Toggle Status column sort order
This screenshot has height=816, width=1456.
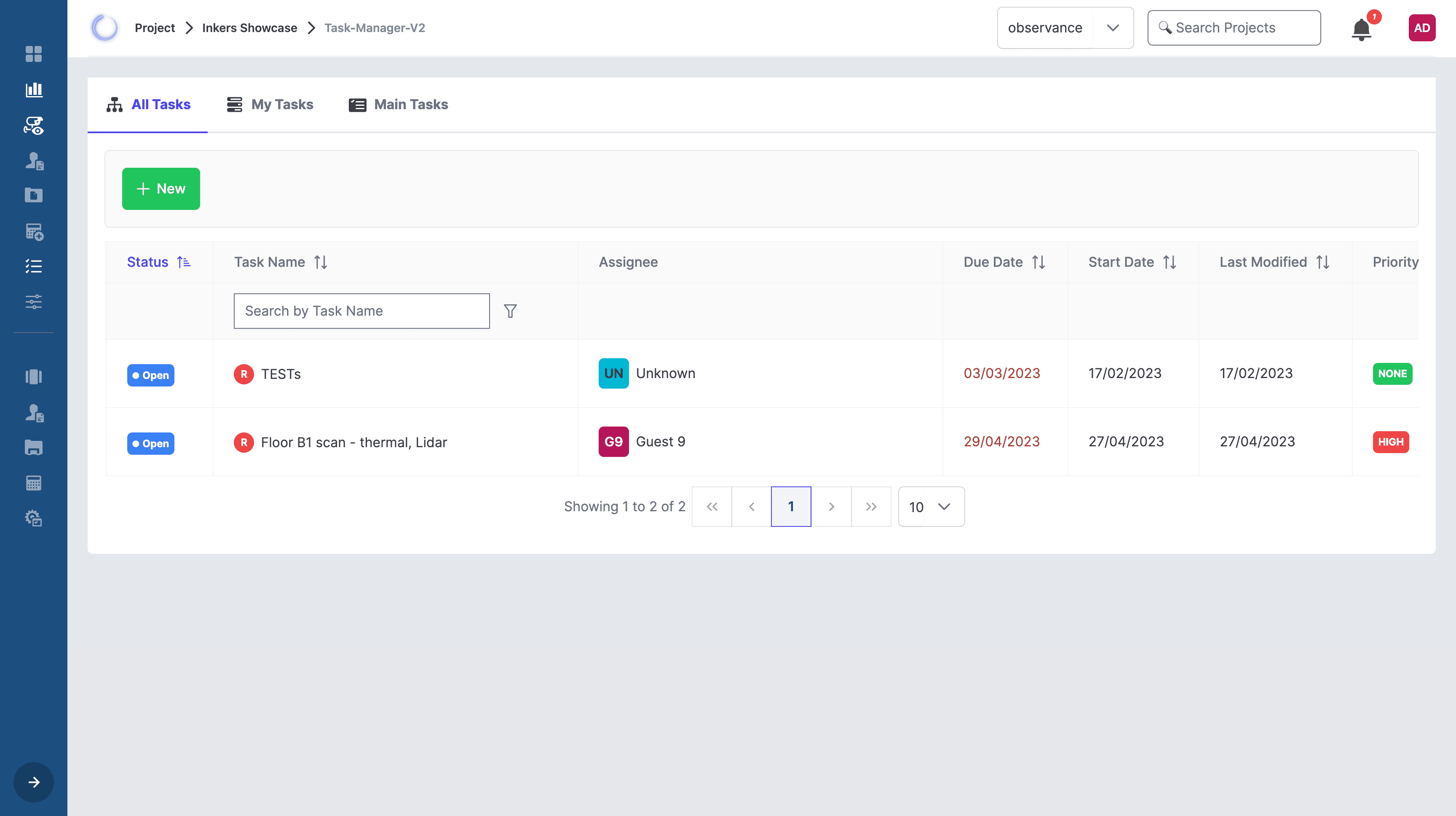(183, 262)
